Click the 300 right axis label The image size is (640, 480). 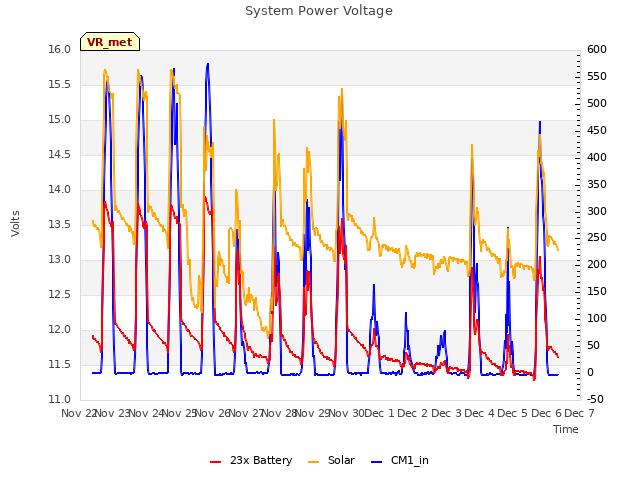point(597,211)
